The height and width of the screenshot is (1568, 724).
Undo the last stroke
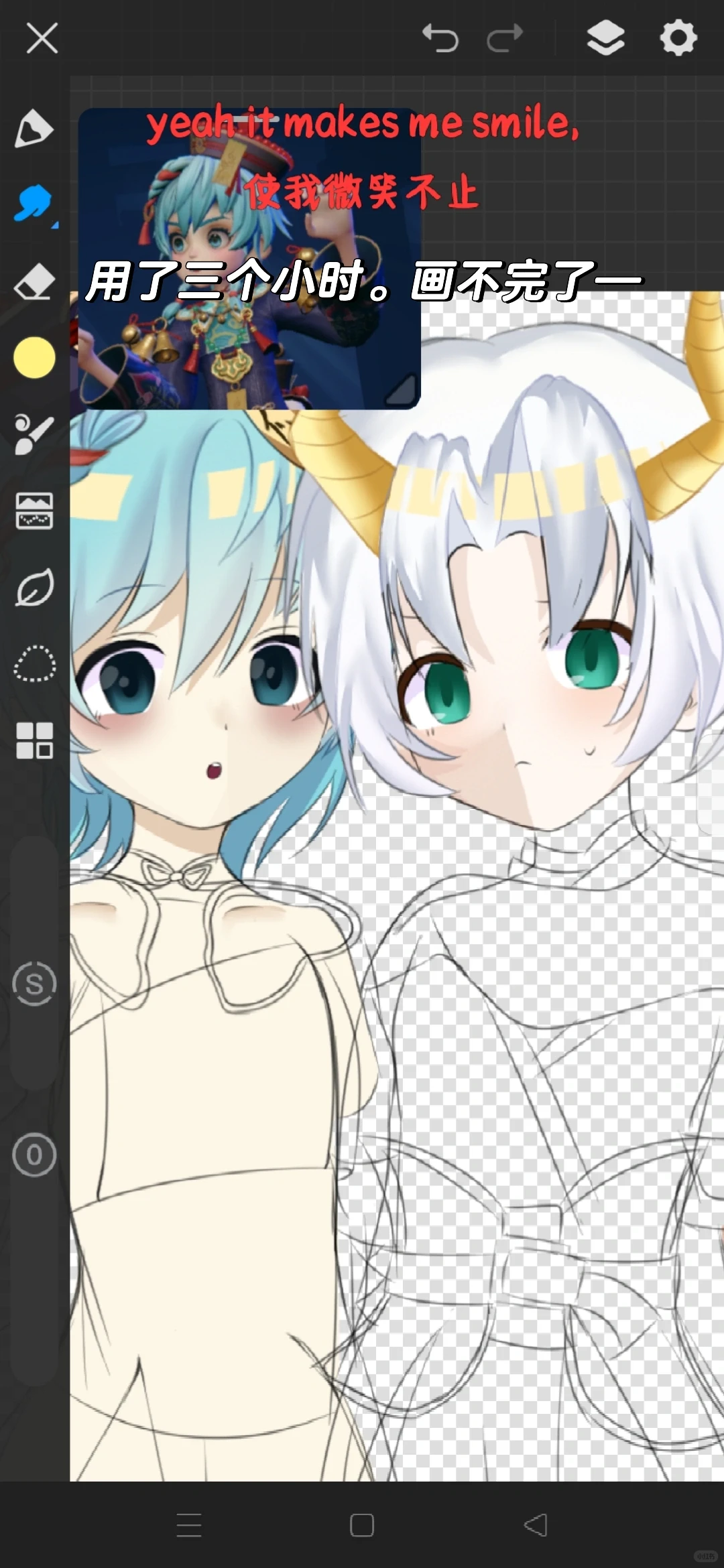coord(440,38)
